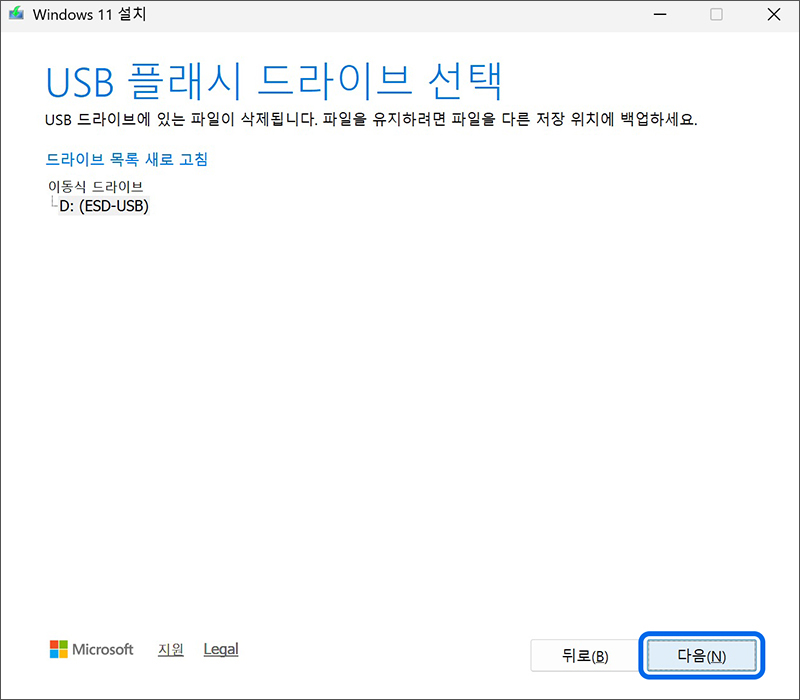Click the media creation tool title bar icon

coord(17,14)
